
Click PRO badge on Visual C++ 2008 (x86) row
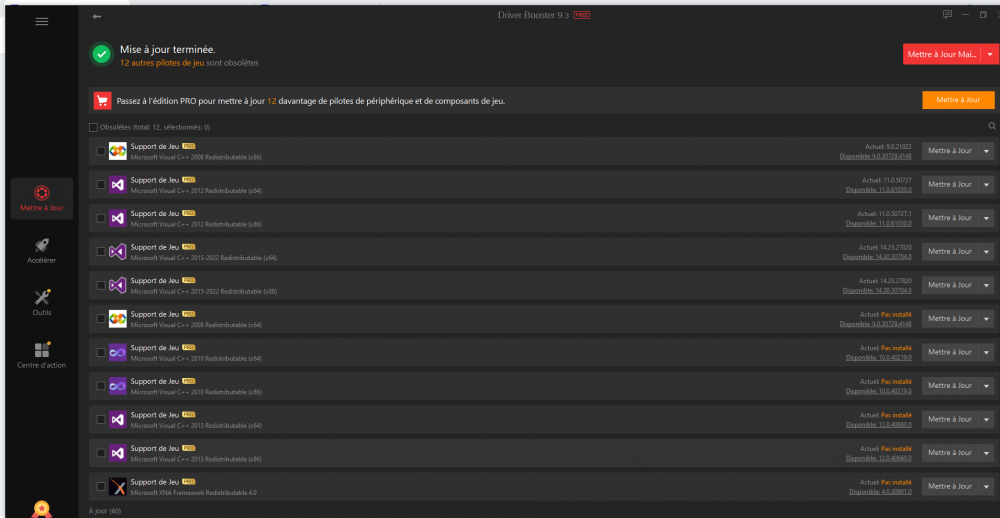[x=189, y=146]
